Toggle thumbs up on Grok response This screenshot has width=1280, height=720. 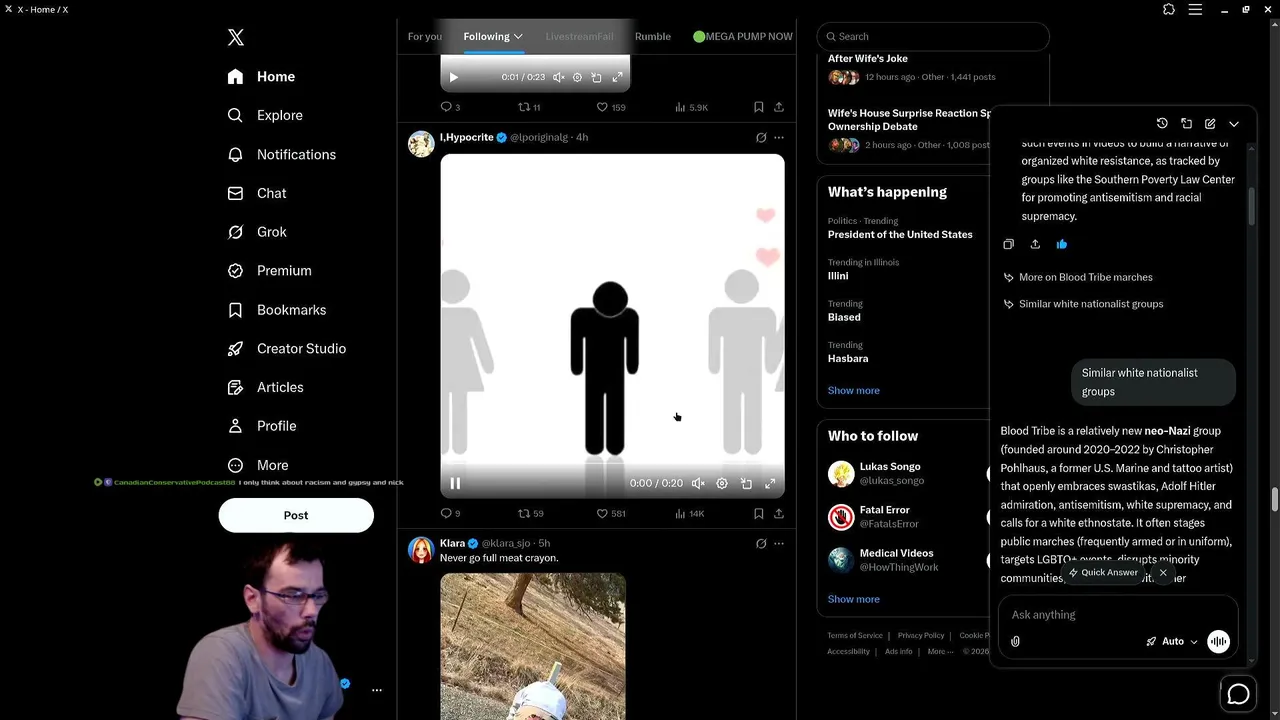click(1062, 244)
